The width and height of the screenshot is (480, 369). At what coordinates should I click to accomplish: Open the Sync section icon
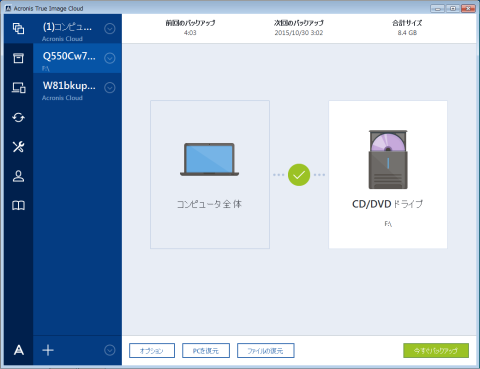click(x=18, y=117)
